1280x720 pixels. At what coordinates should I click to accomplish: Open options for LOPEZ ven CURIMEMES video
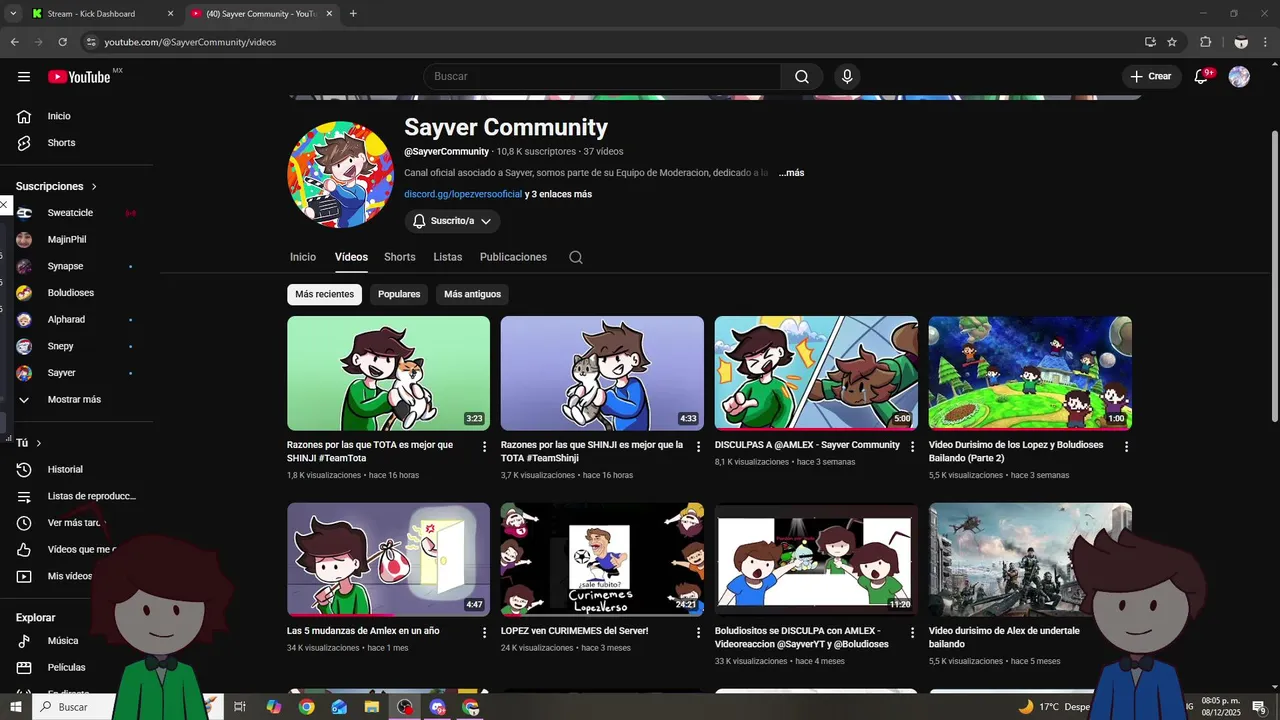click(x=699, y=633)
